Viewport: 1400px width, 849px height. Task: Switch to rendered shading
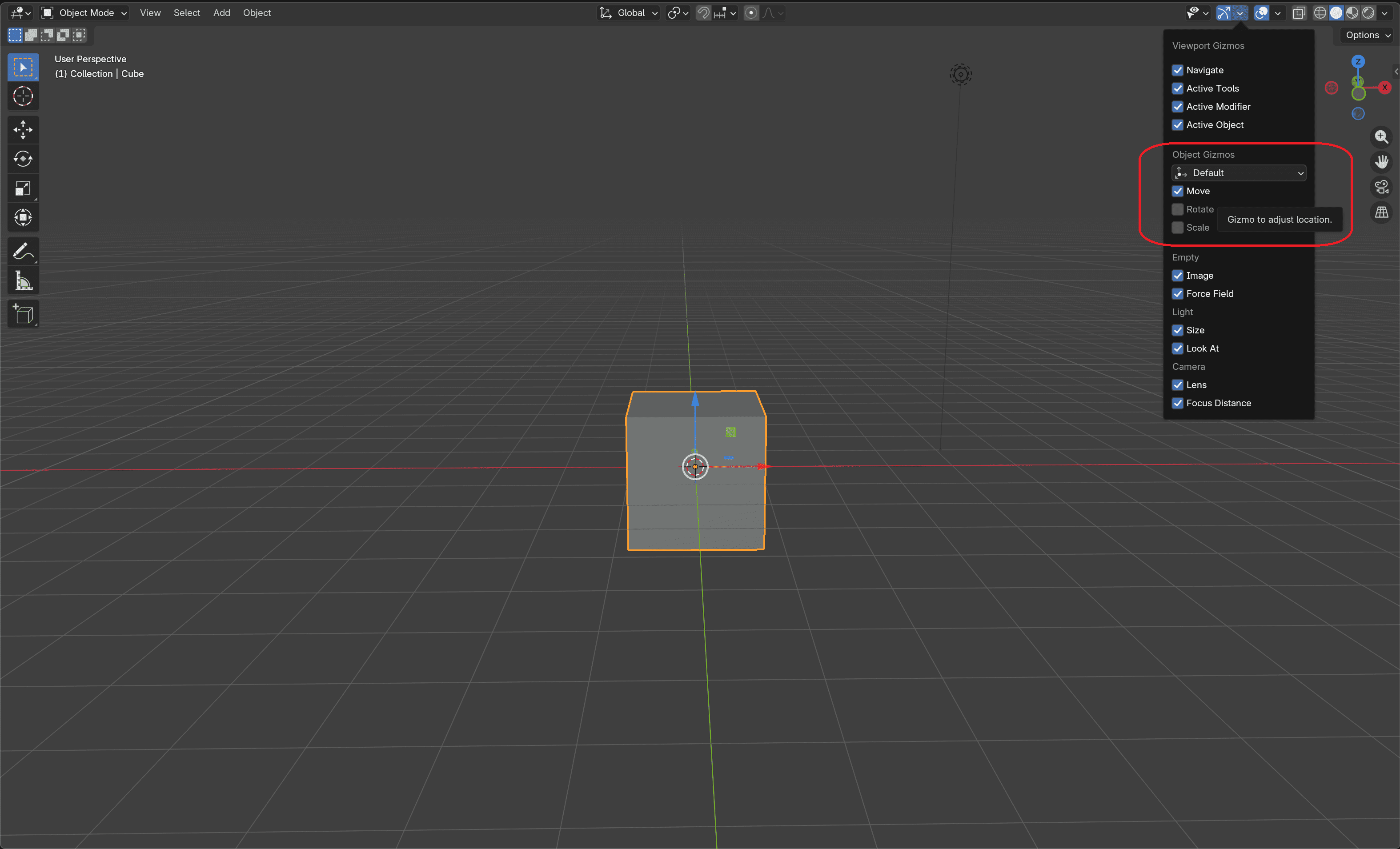coord(1368,12)
